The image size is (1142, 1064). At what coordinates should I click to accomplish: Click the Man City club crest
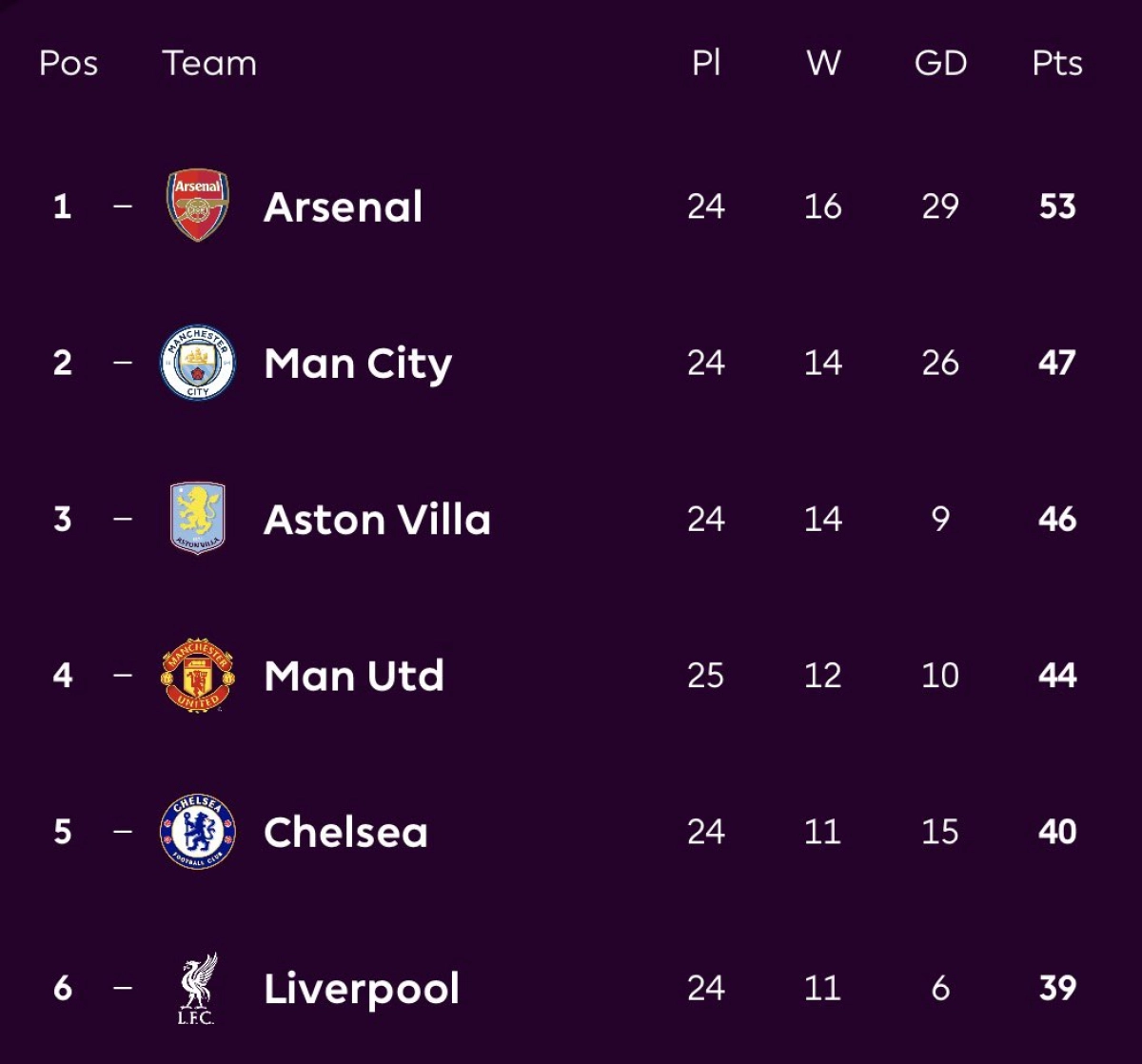198,363
